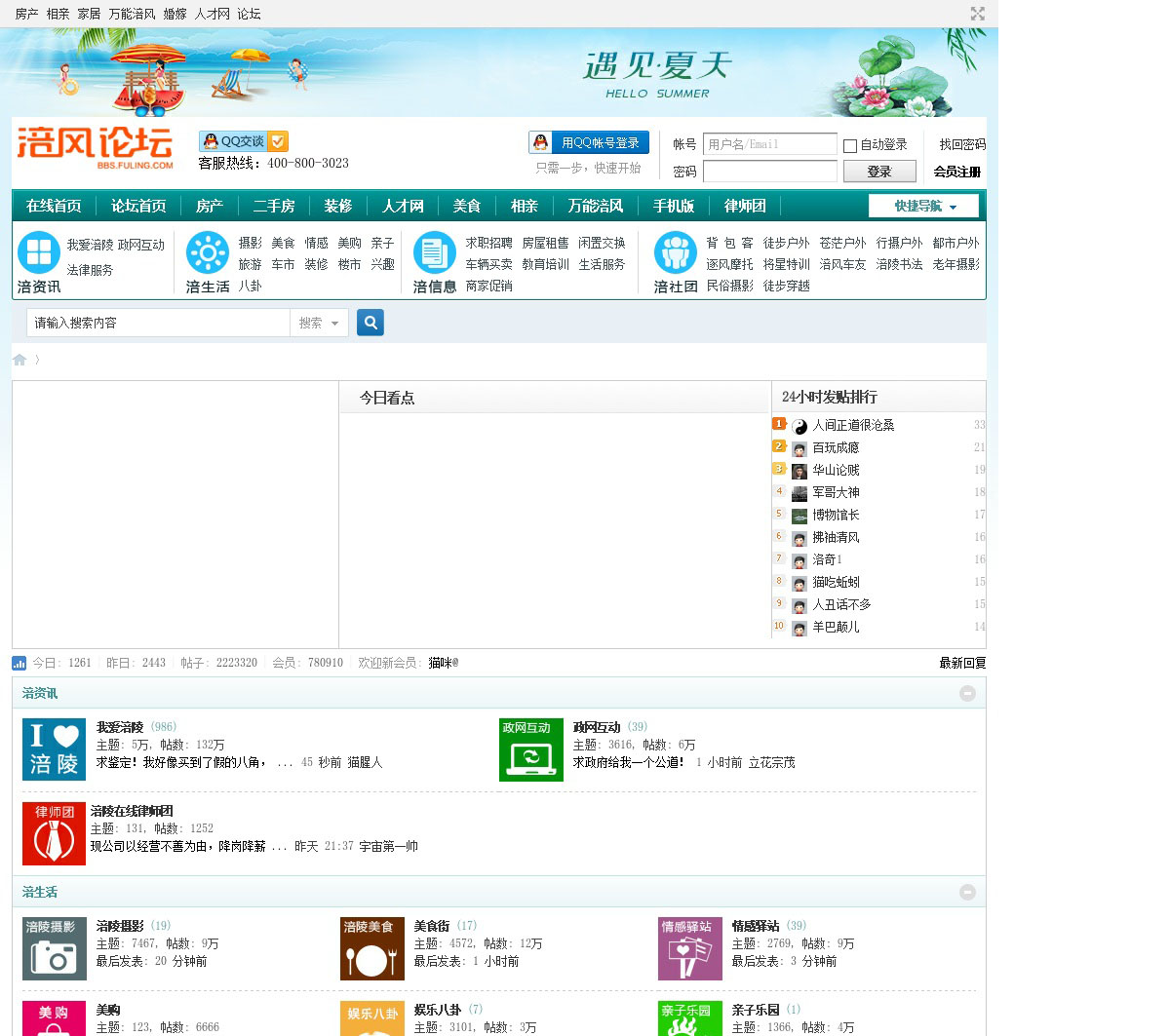Open the QQ交谈 chat icon
This screenshot has width=1170, height=1036.
coord(243,141)
